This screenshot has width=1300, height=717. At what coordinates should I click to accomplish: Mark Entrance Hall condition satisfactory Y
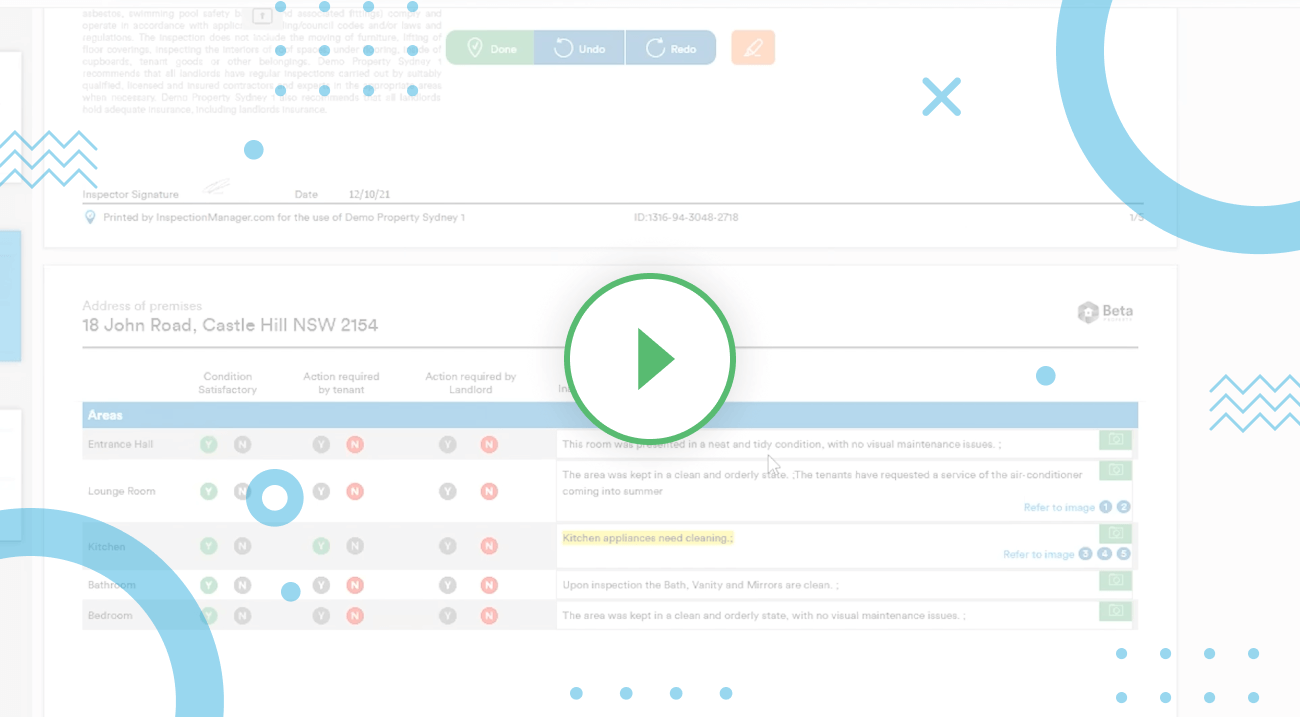[208, 445]
